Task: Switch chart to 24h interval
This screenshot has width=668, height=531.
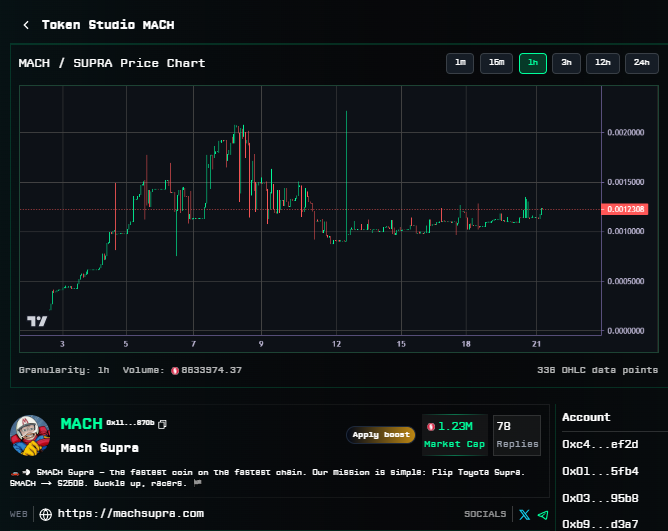Action: (642, 63)
